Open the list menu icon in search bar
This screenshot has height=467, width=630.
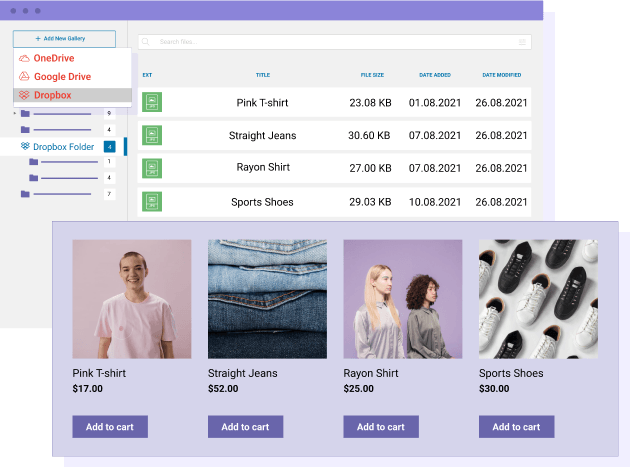coord(522,42)
